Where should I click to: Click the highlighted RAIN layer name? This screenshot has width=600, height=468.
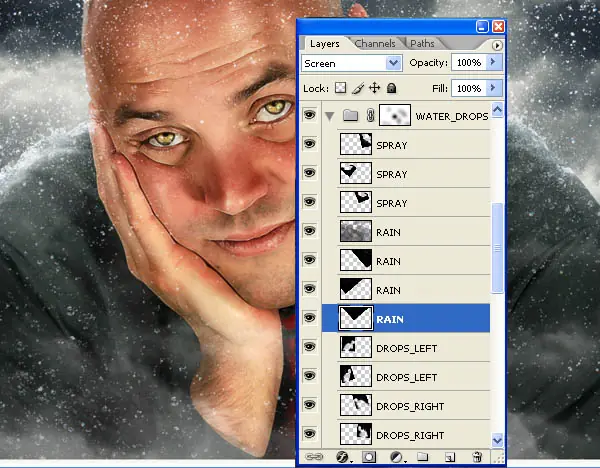pyautogui.click(x=390, y=320)
